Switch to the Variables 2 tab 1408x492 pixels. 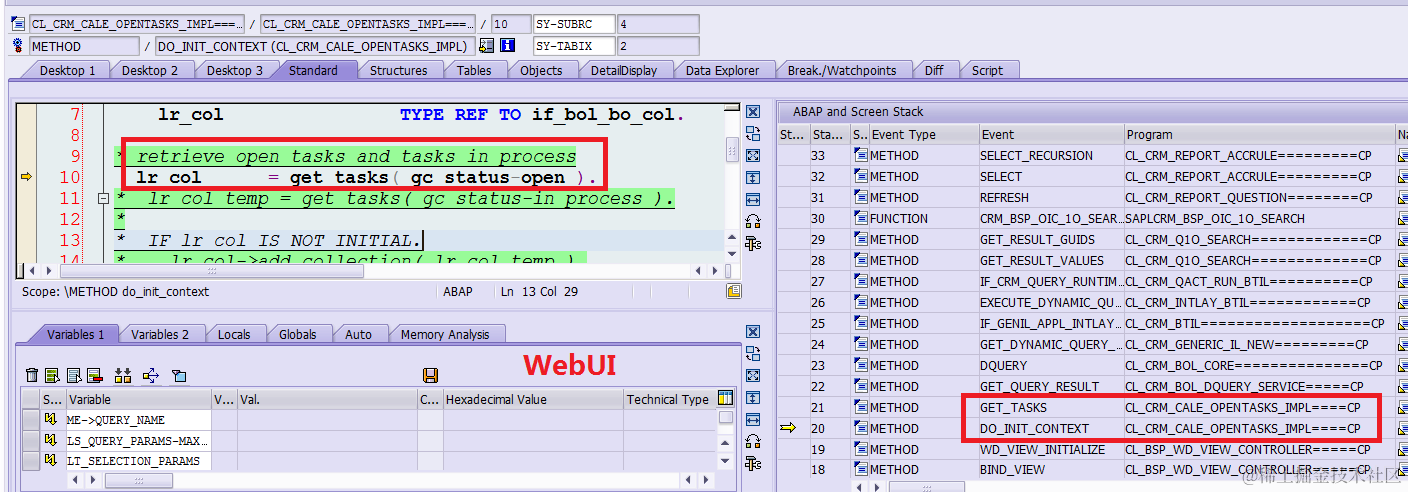[x=160, y=334]
